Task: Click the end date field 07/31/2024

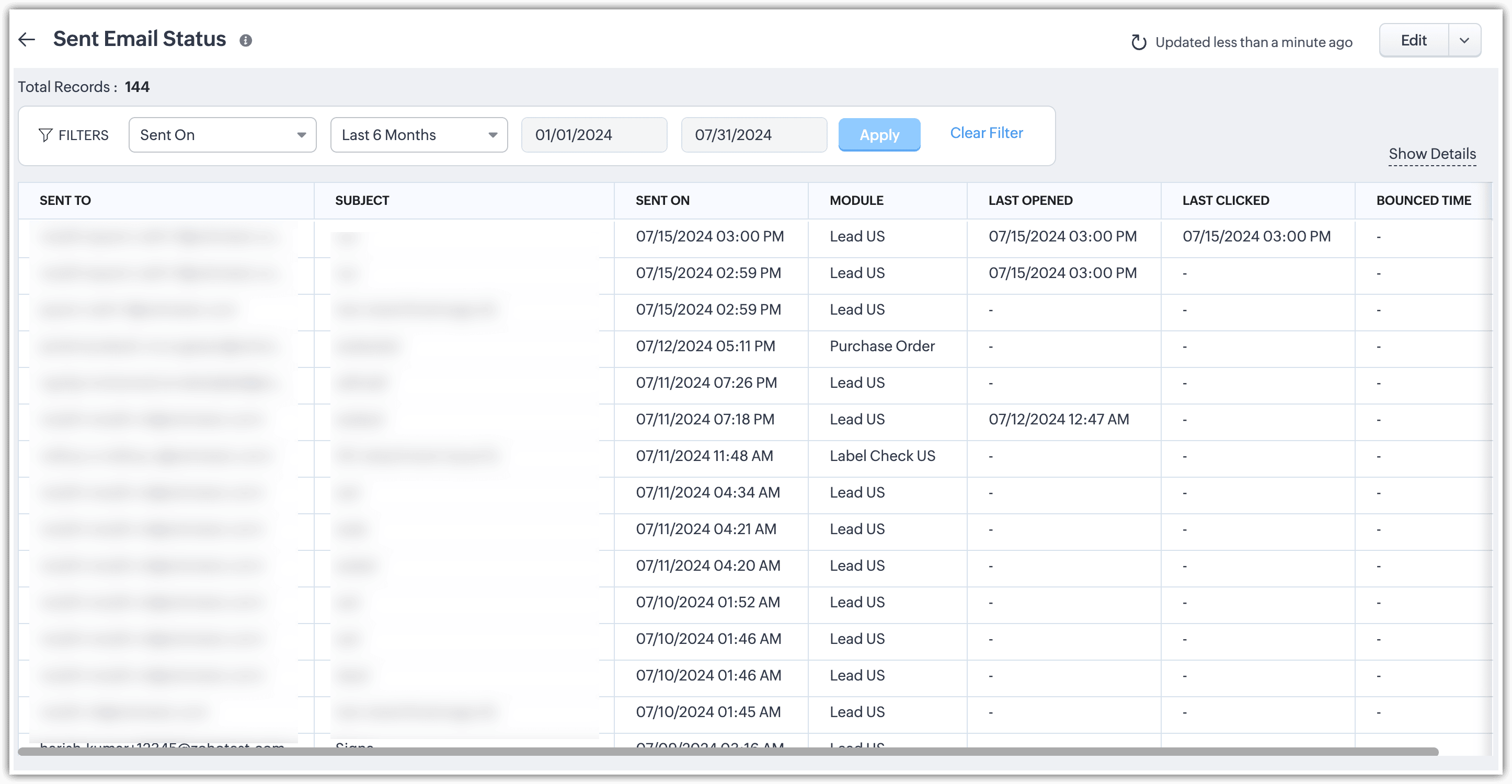Action: pos(754,135)
